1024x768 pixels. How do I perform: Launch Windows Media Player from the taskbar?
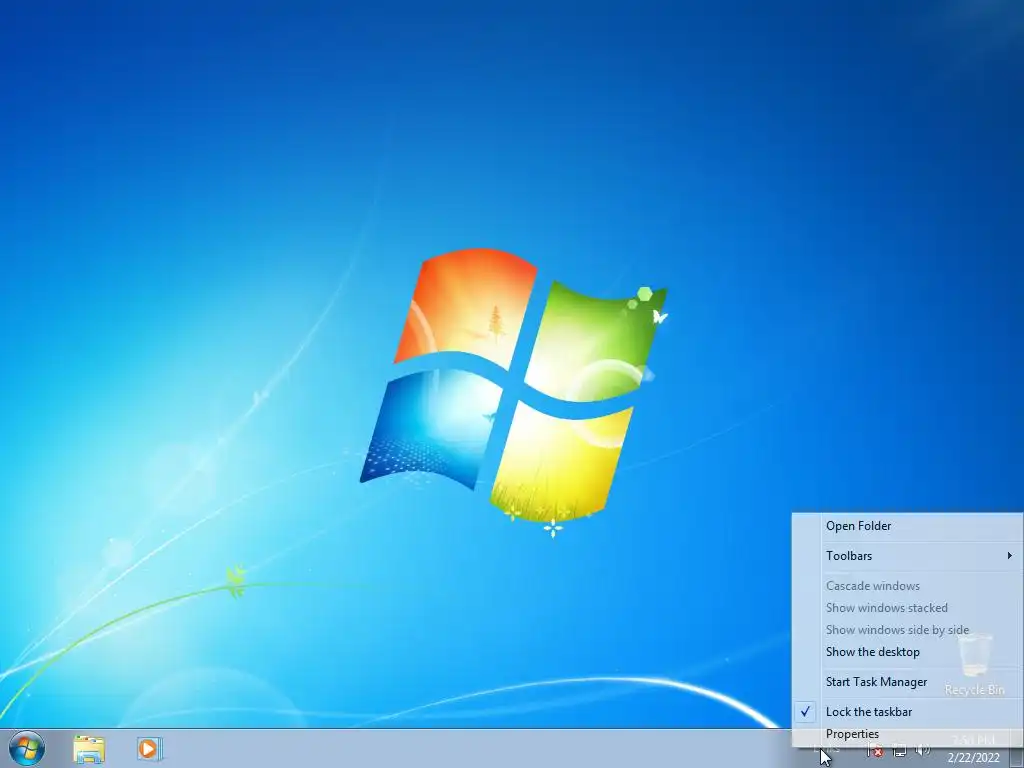(150, 748)
